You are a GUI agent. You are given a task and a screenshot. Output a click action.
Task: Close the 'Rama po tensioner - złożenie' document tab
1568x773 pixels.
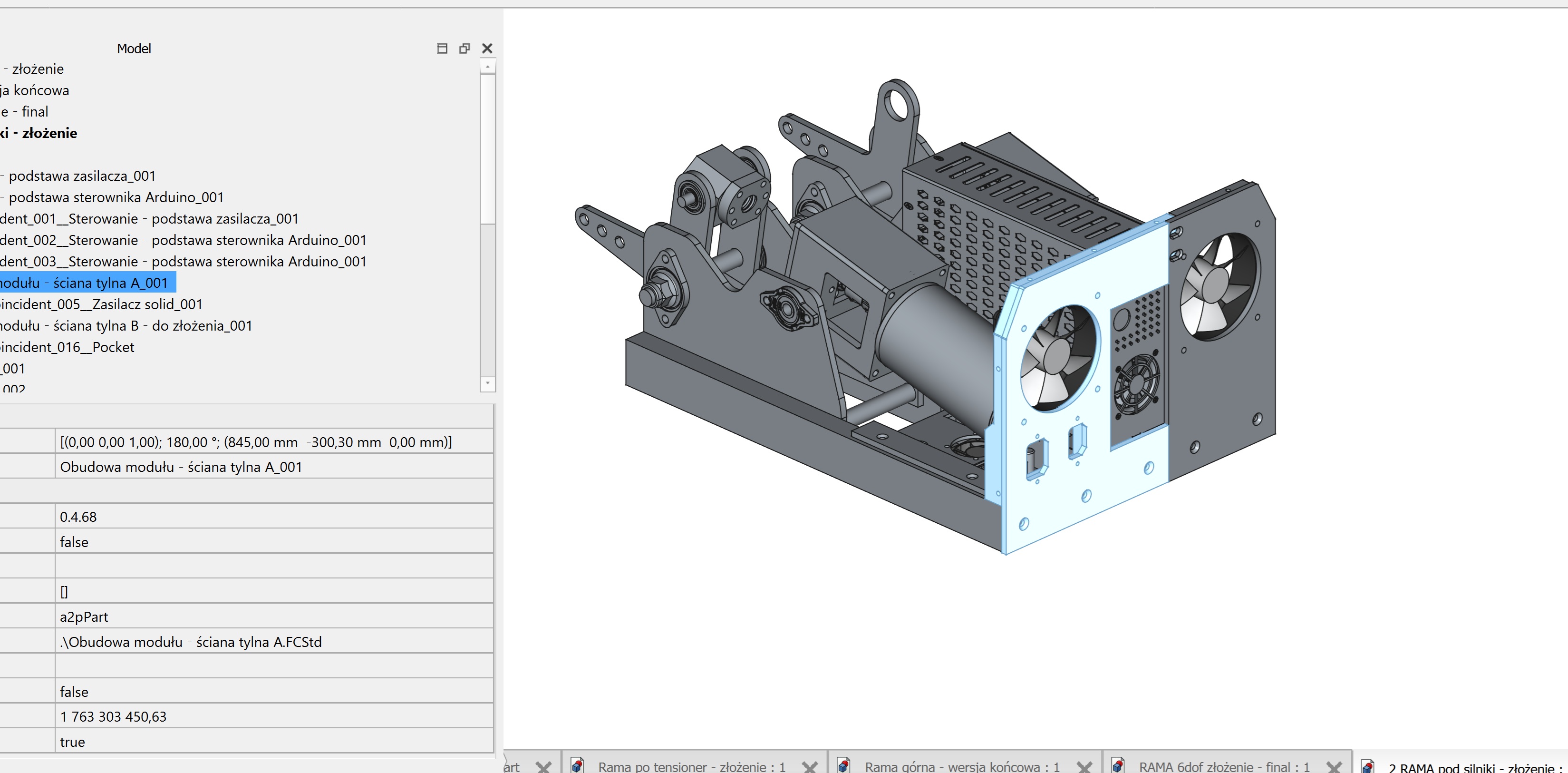click(810, 766)
